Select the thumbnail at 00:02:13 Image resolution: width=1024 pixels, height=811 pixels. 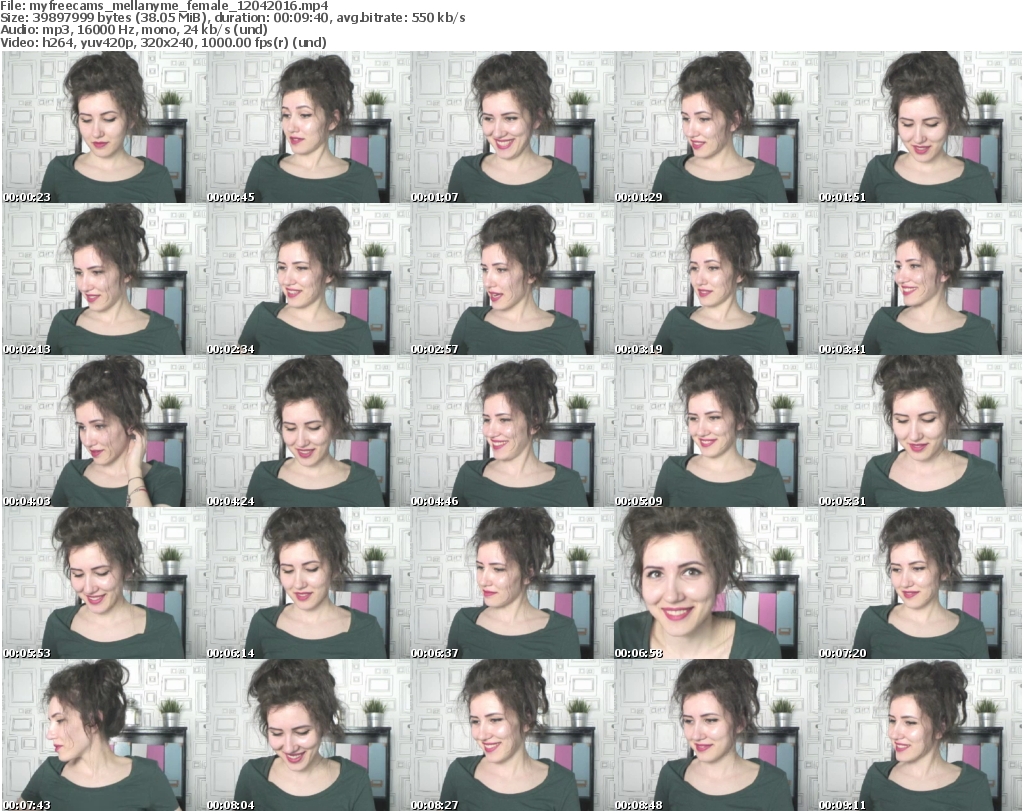pos(103,279)
